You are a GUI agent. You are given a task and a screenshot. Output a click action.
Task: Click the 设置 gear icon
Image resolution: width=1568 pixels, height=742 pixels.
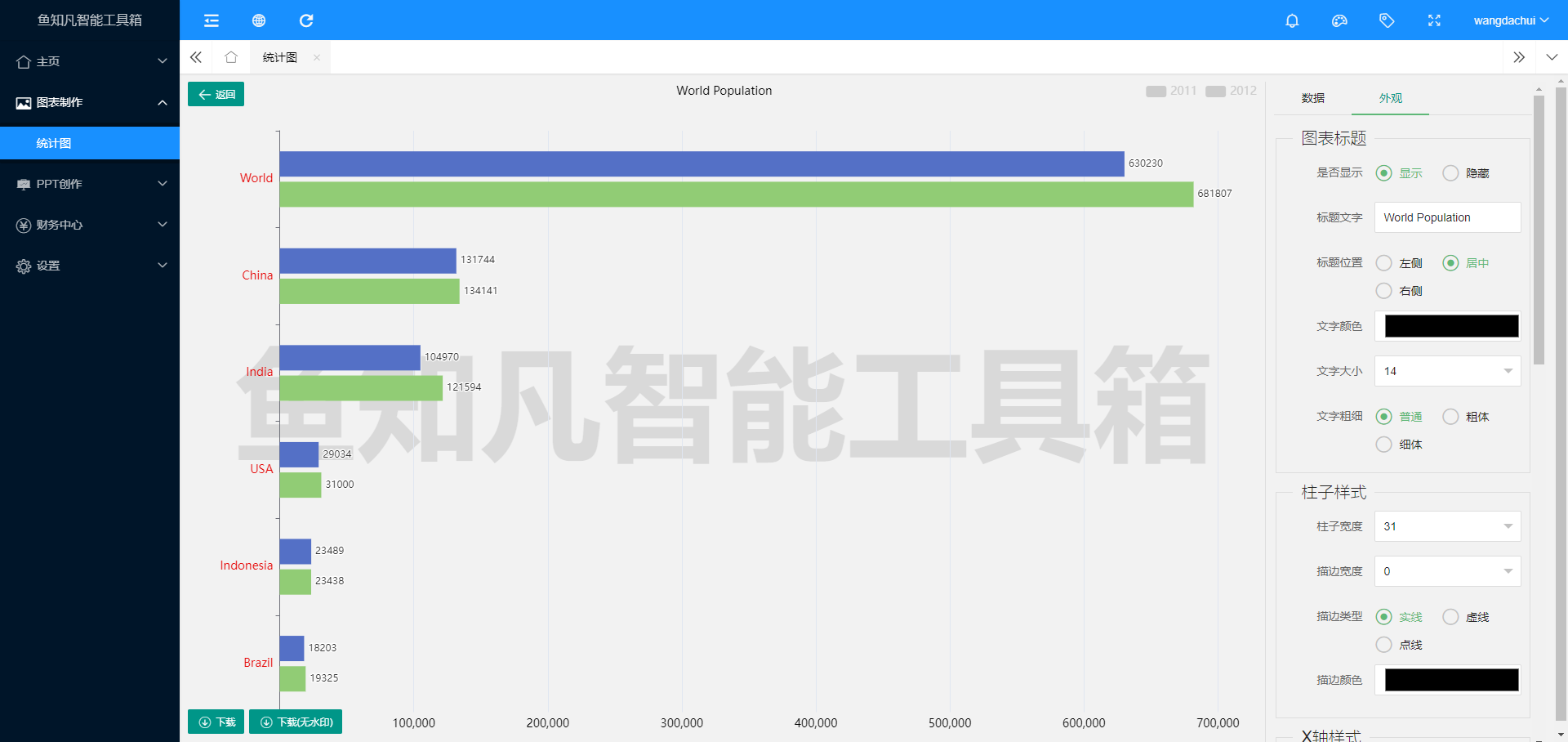(24, 266)
